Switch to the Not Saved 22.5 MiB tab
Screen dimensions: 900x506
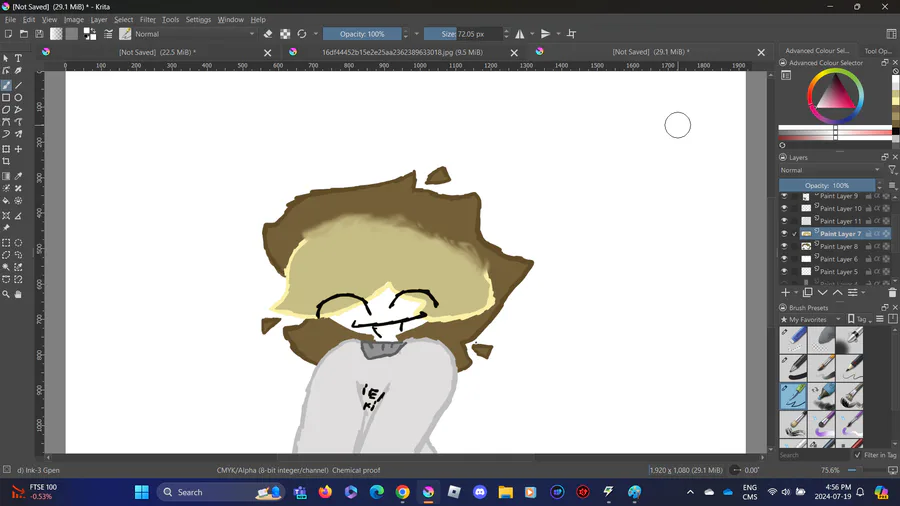click(x=157, y=52)
